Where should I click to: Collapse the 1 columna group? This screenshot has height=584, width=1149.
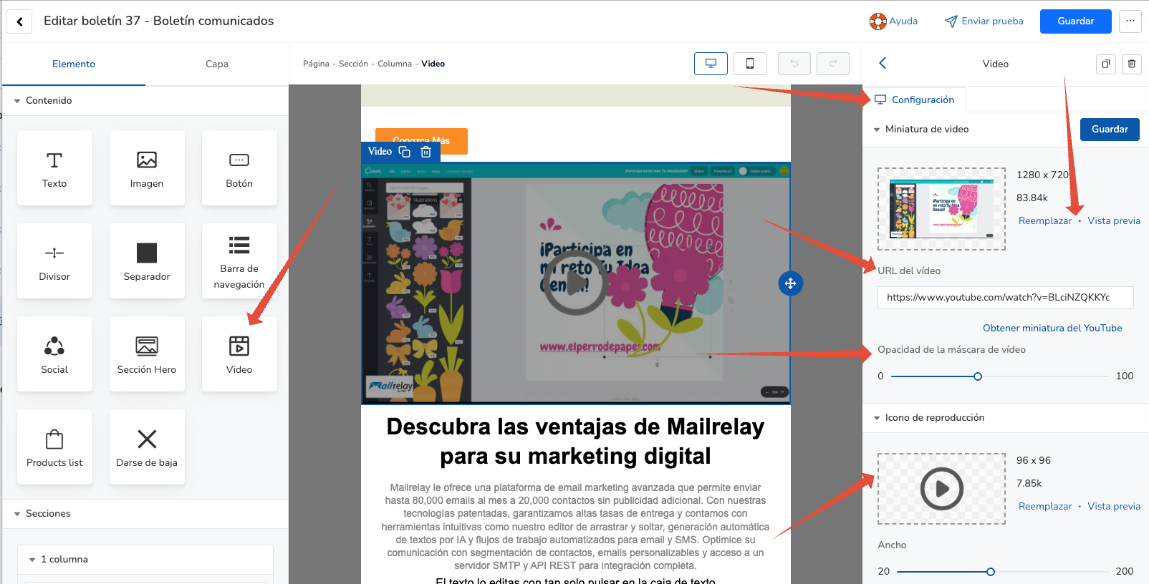coord(32,559)
